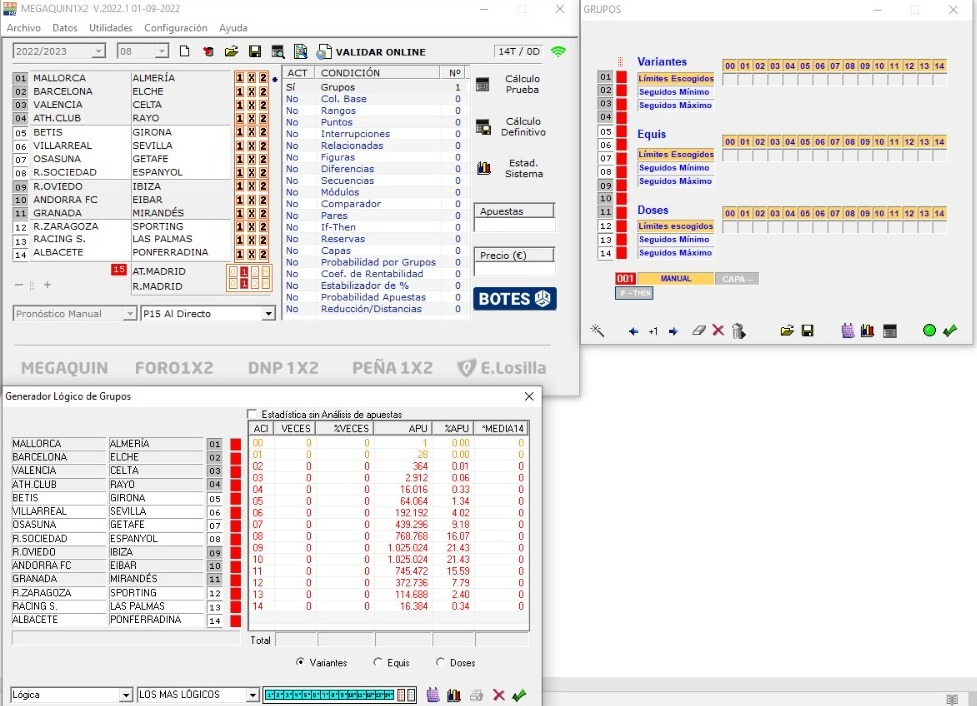Image resolution: width=977 pixels, height=706 pixels.
Task: Click the 'If-Then' condition row
Action: tap(374, 227)
